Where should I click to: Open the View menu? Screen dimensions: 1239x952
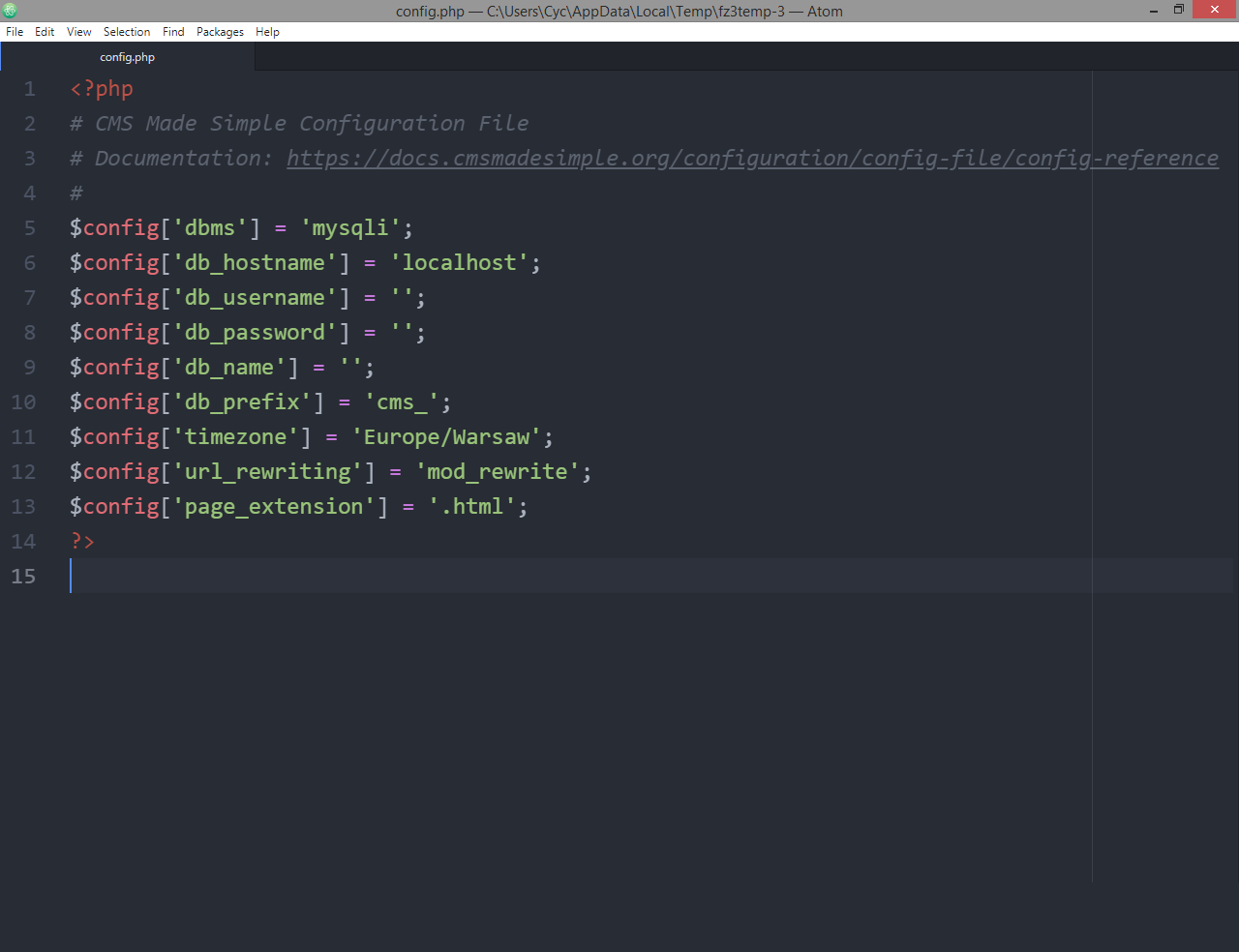78,31
